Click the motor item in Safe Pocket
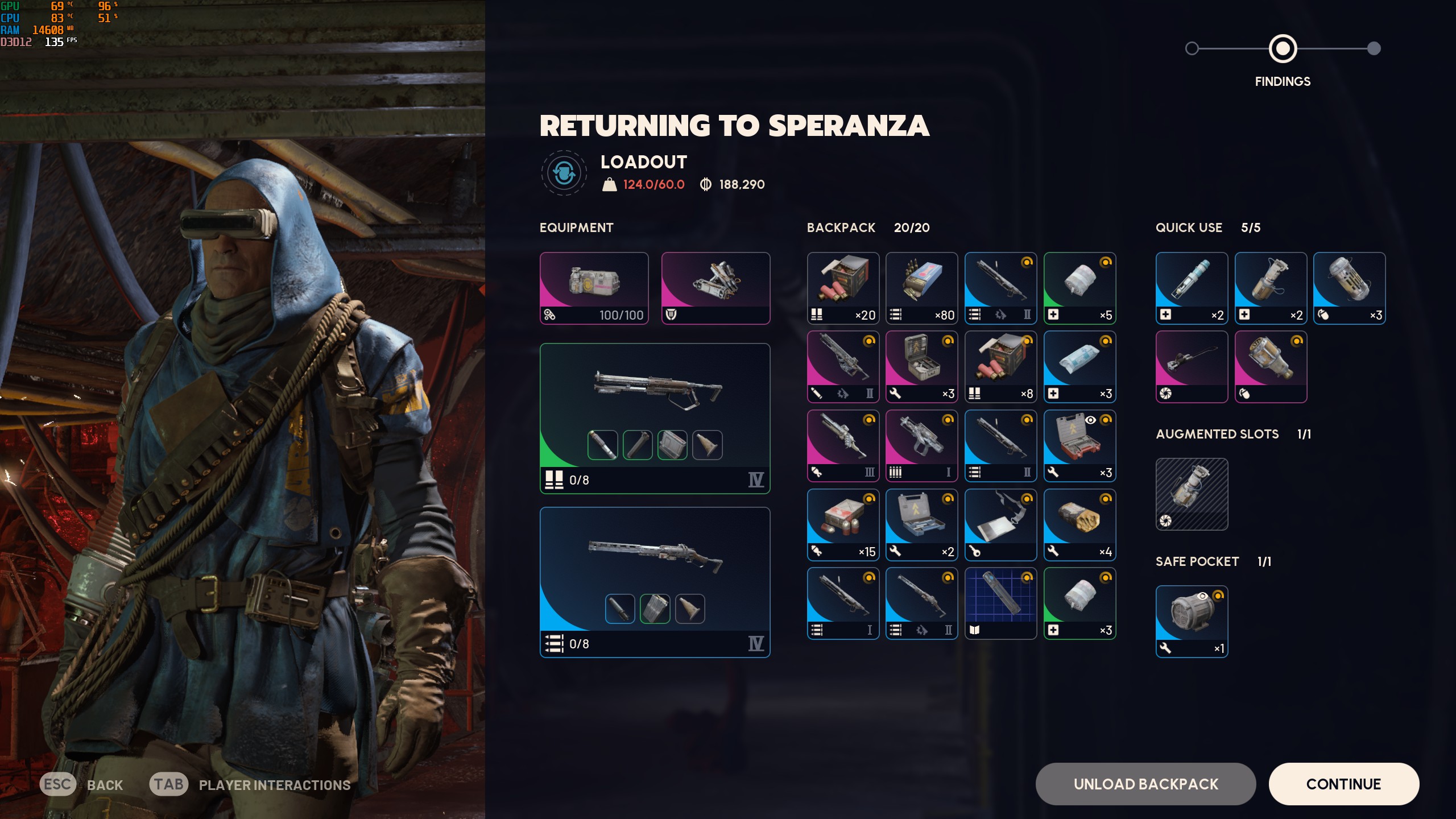This screenshot has width=1456, height=819. click(x=1192, y=622)
